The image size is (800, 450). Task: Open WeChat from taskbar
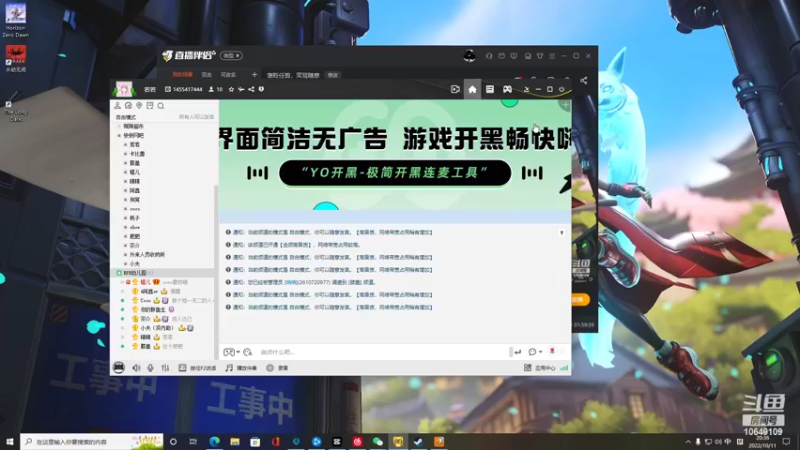(x=378, y=441)
